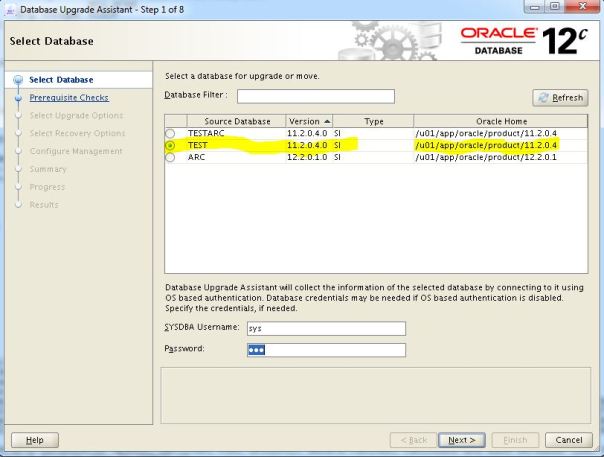Focus the SYSDBA Username field
The width and height of the screenshot is (604, 457).
tap(326, 328)
